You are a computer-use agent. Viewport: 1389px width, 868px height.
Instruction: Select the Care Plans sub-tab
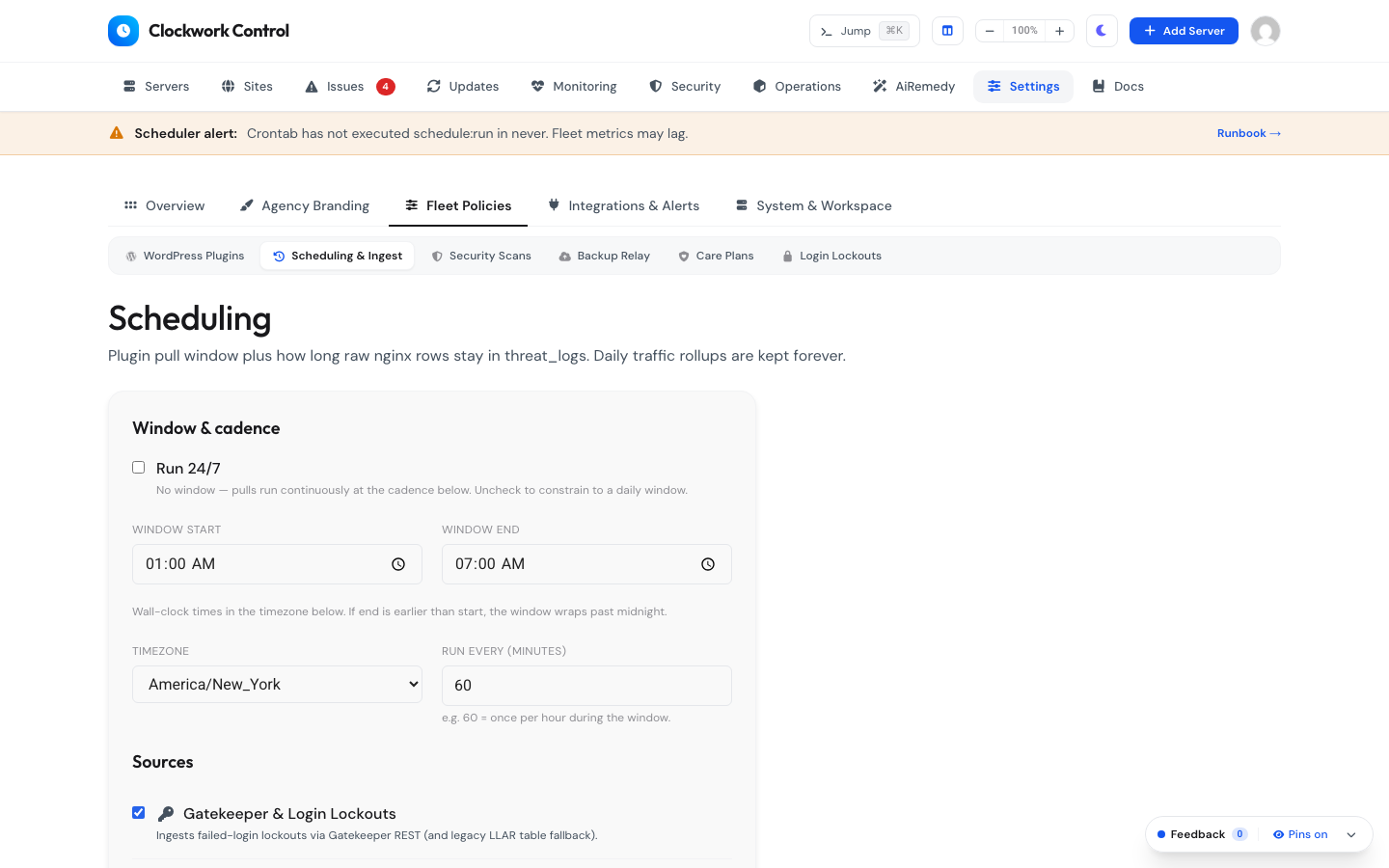pyautogui.click(x=716, y=257)
